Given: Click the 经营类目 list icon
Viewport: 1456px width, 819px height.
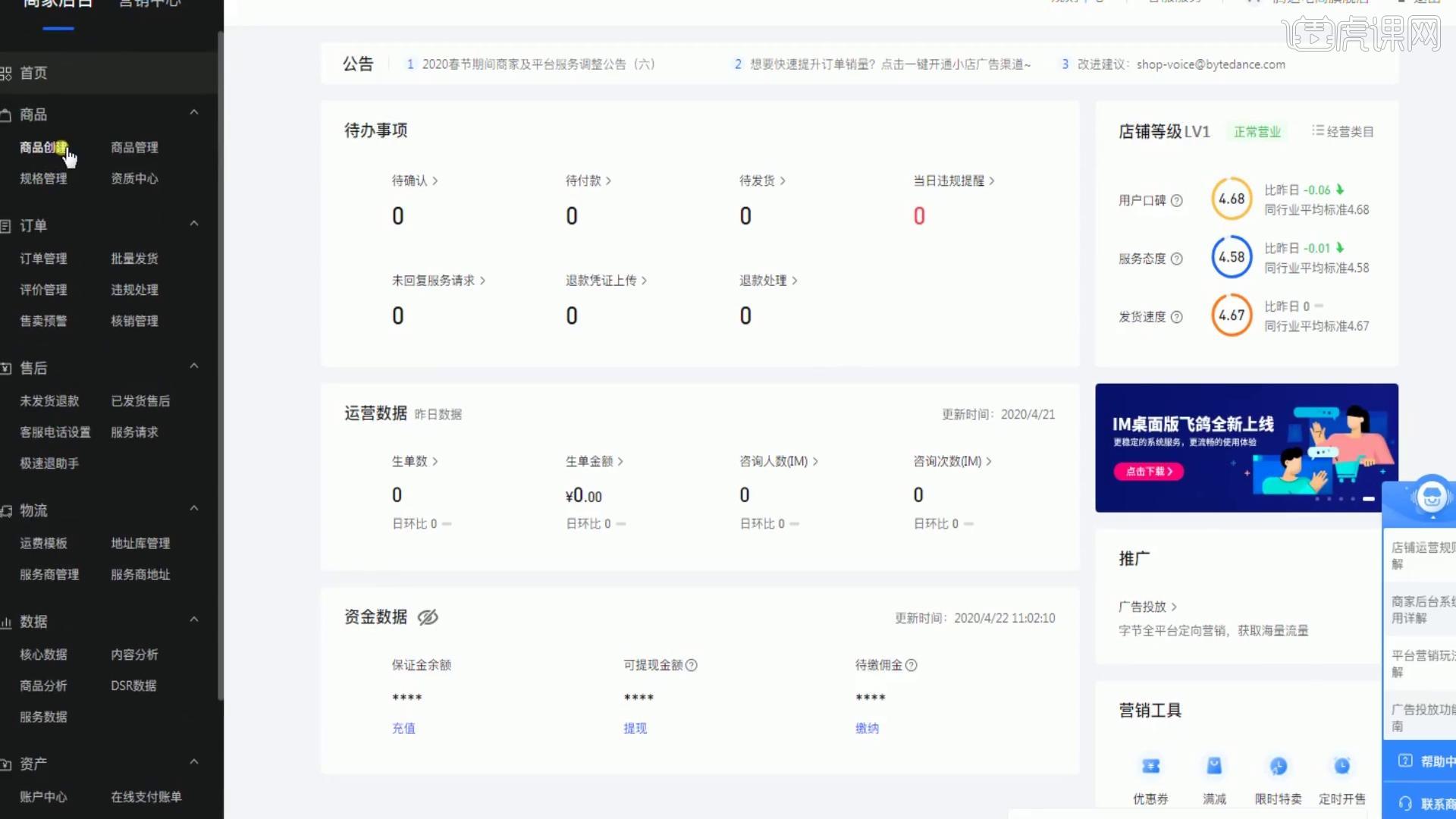Looking at the screenshot, I should coord(1318,131).
